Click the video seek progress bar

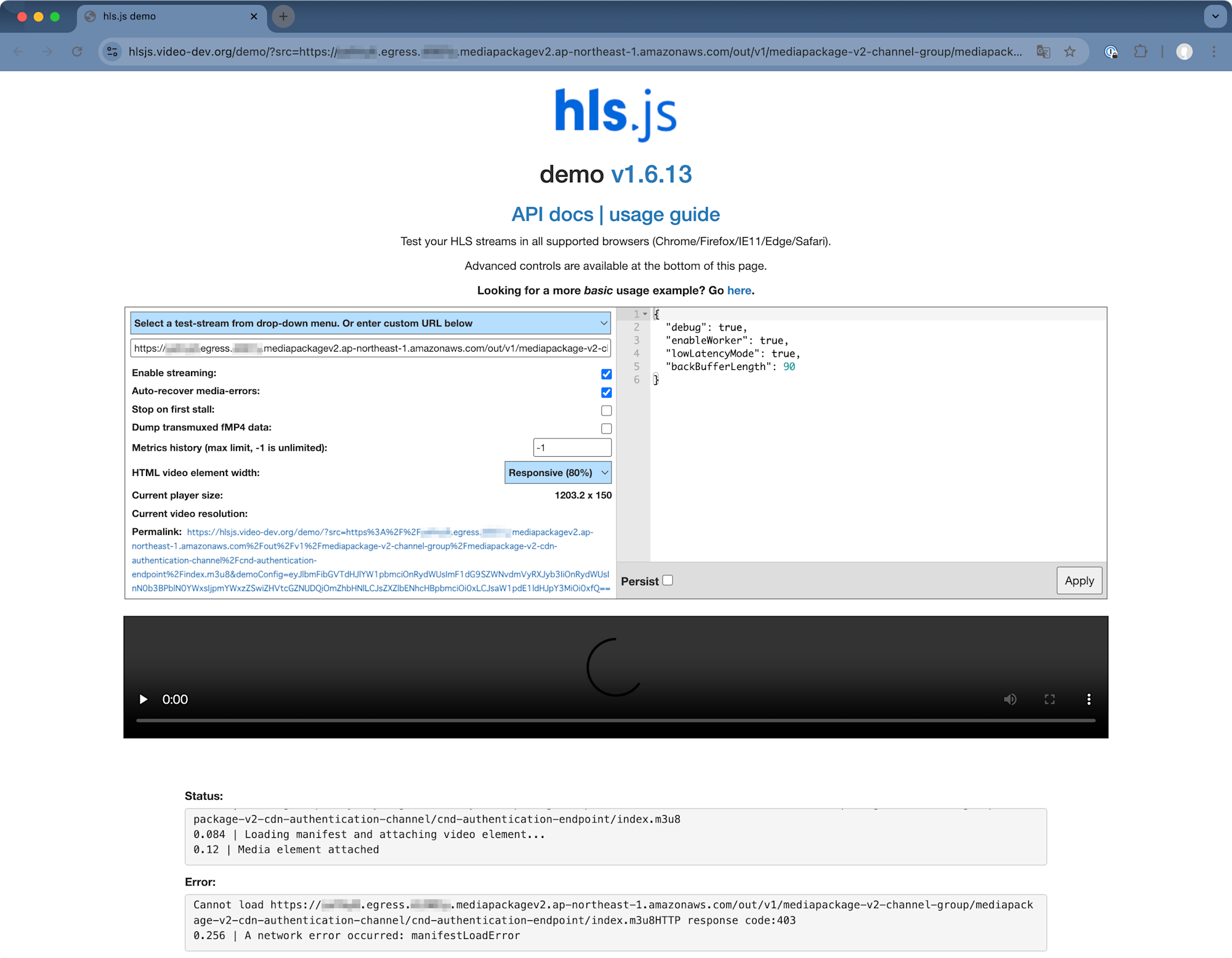(616, 720)
